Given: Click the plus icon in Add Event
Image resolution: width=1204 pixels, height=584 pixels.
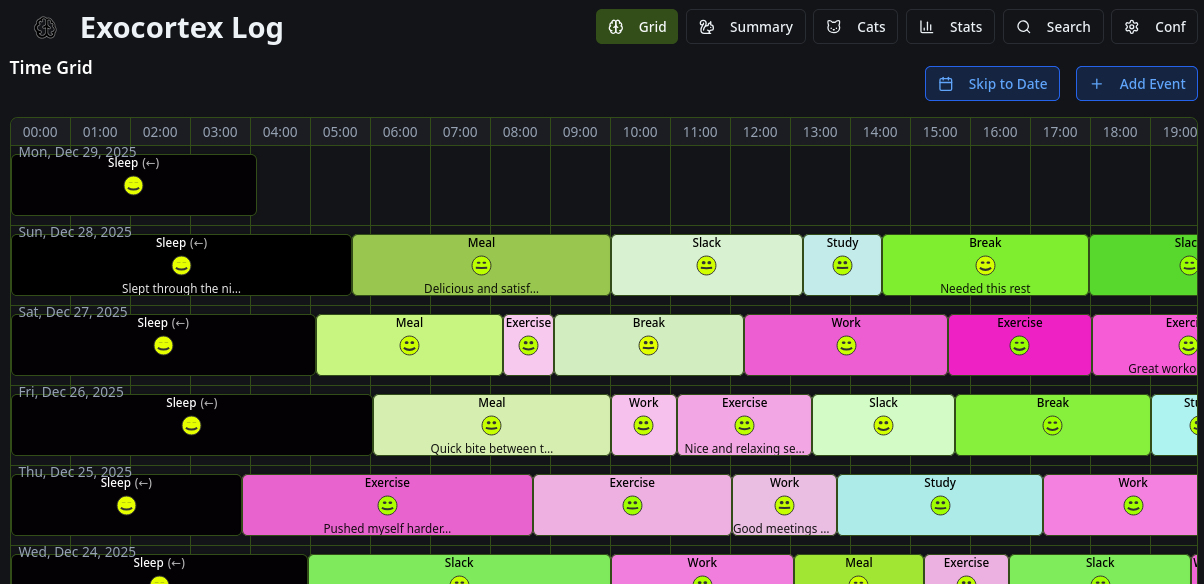Looking at the screenshot, I should [1097, 84].
